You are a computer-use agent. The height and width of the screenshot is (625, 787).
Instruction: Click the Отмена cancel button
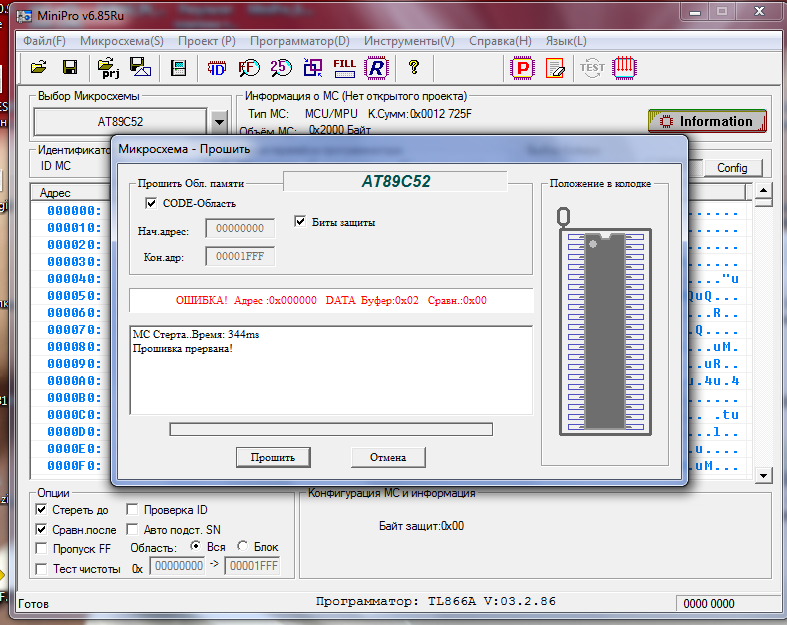pos(388,457)
